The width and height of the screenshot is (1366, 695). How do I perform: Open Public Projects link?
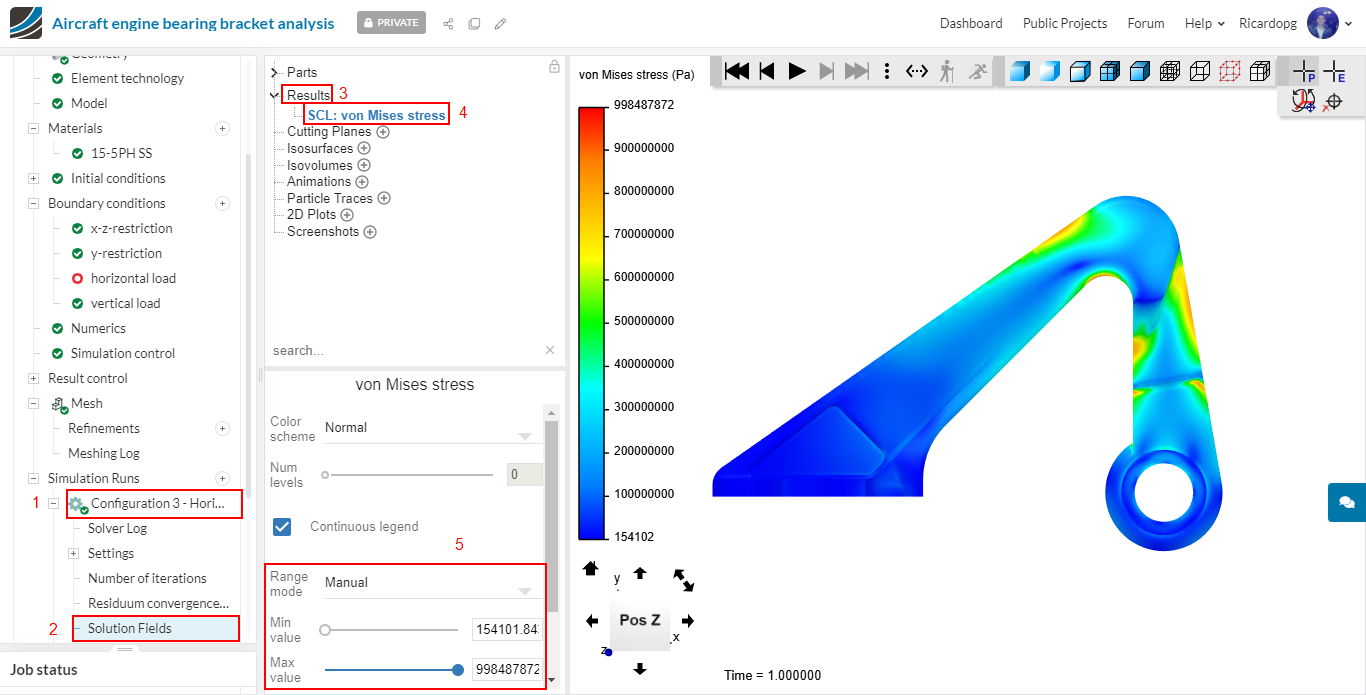tap(1065, 23)
